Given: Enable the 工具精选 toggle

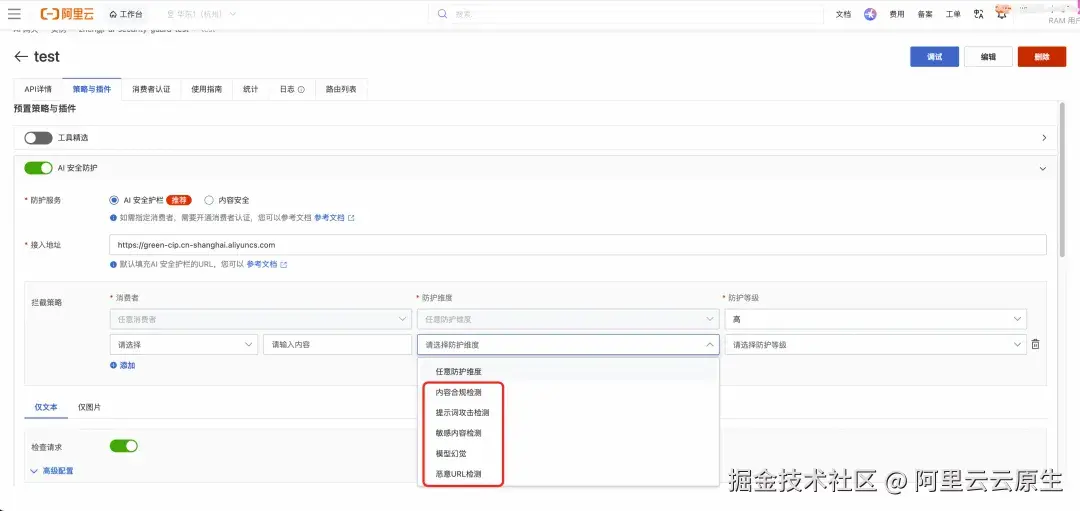Looking at the screenshot, I should click(x=38, y=138).
